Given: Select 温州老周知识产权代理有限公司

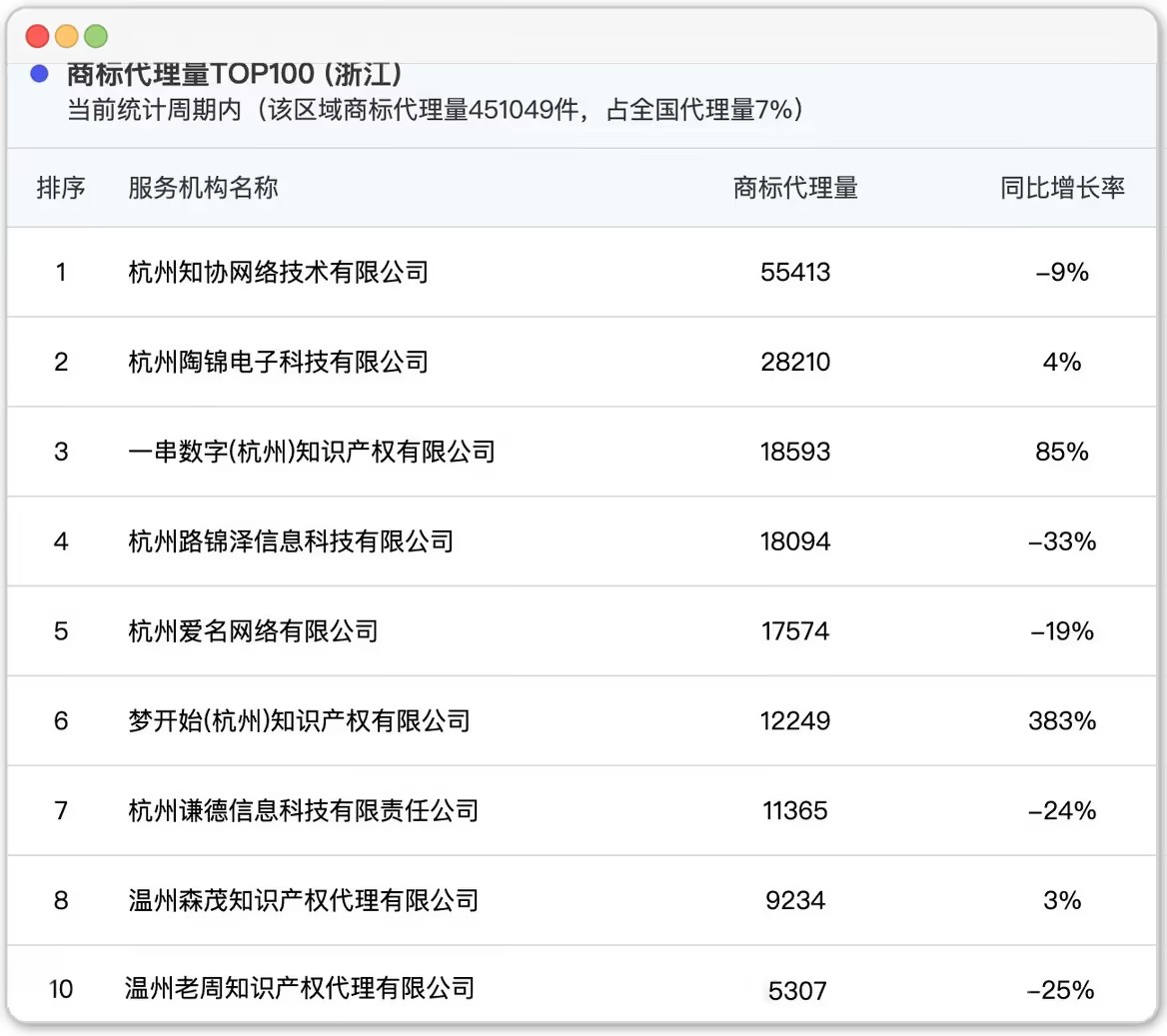Looking at the screenshot, I should click(x=300, y=989).
